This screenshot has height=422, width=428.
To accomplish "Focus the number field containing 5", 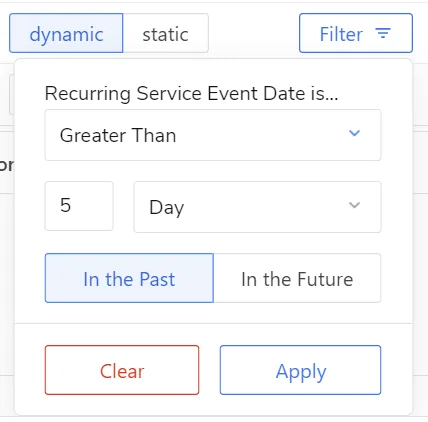I will (x=79, y=206).
